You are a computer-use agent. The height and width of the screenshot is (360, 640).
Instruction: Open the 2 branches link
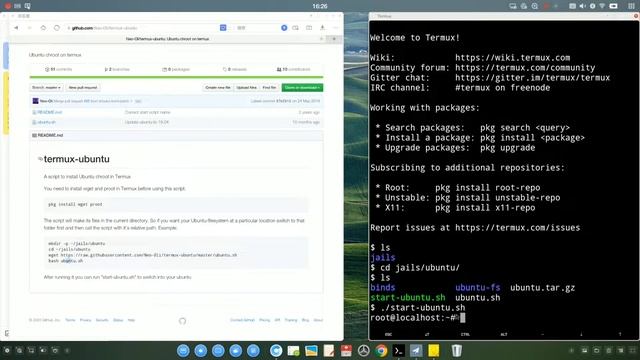coord(117,69)
